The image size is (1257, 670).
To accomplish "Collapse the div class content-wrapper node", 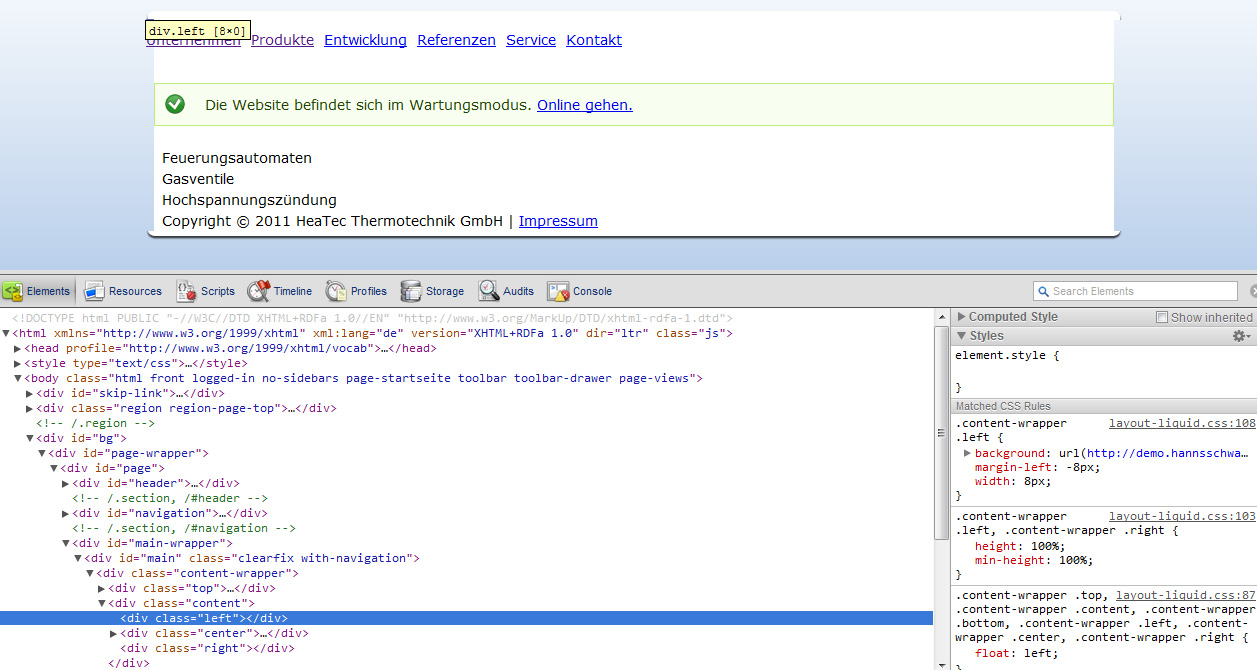I will (x=90, y=573).
